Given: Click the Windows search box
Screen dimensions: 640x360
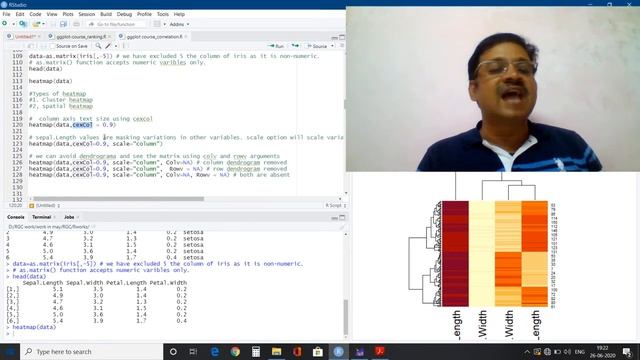Looking at the screenshot, I should tap(91, 351).
